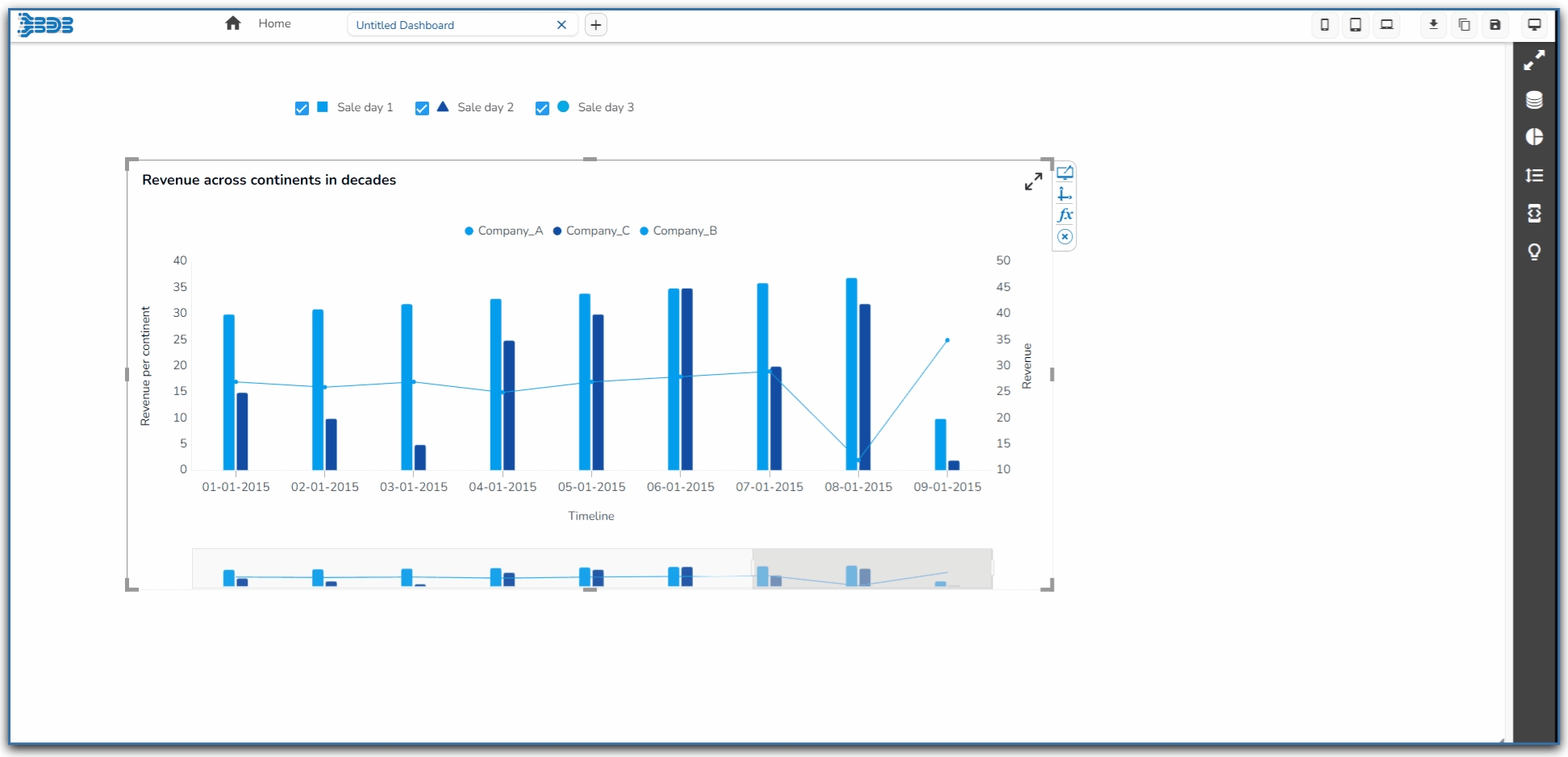Click the BDB logo

46,25
